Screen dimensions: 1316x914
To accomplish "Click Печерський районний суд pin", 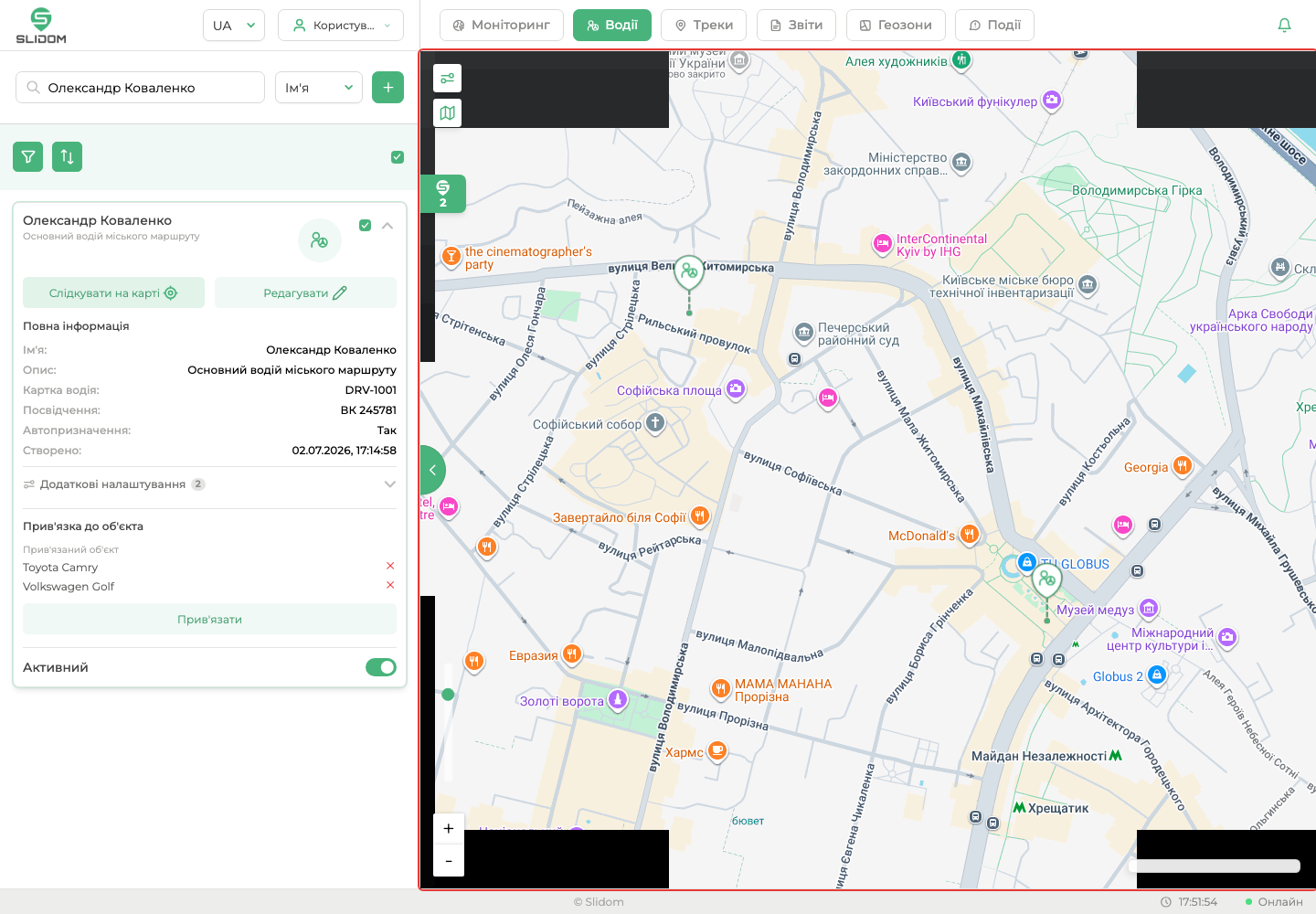I will pyautogui.click(x=803, y=332).
